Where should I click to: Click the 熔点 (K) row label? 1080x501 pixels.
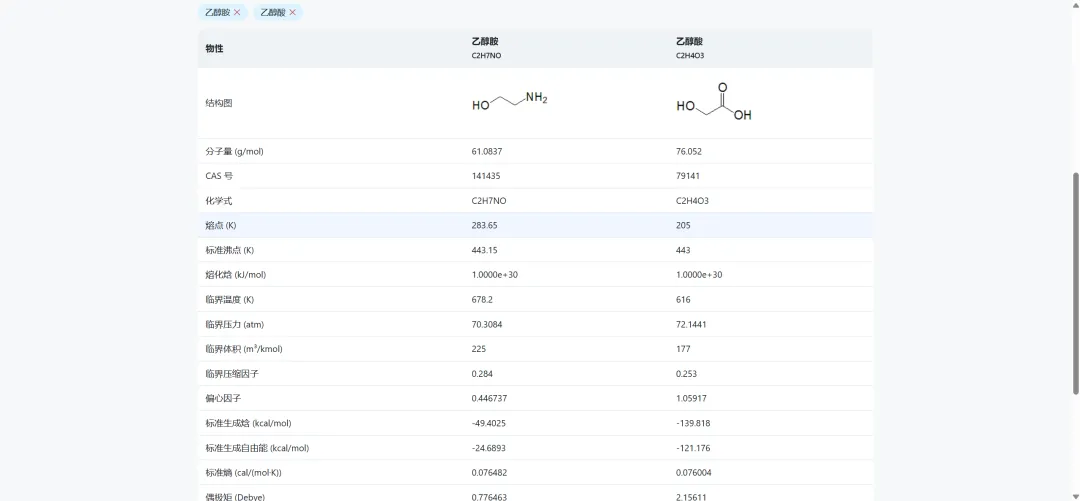coord(221,225)
